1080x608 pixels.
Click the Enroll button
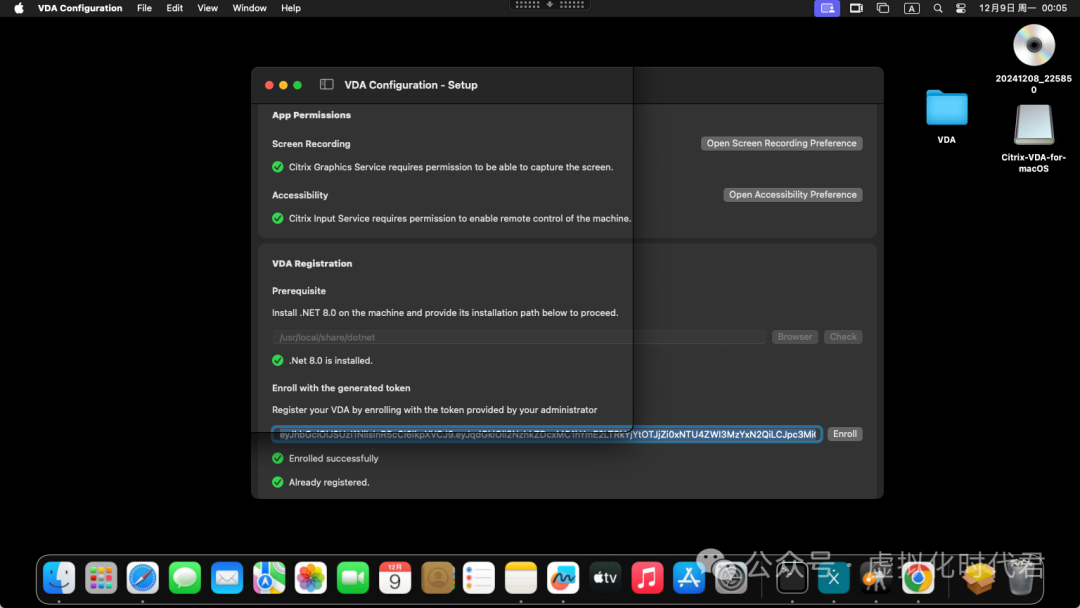pyautogui.click(x=844, y=434)
